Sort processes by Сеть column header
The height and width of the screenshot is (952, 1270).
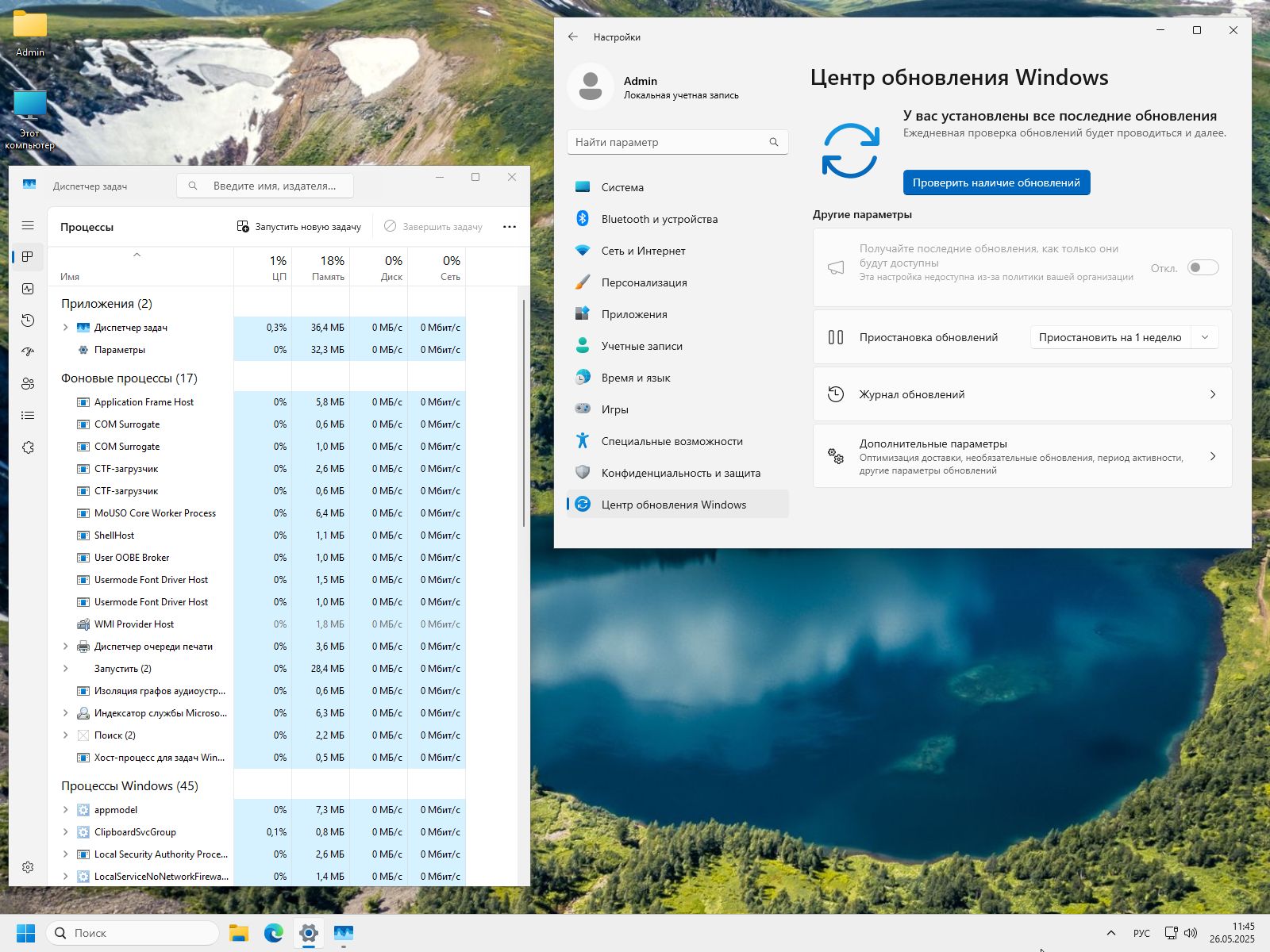point(437,267)
